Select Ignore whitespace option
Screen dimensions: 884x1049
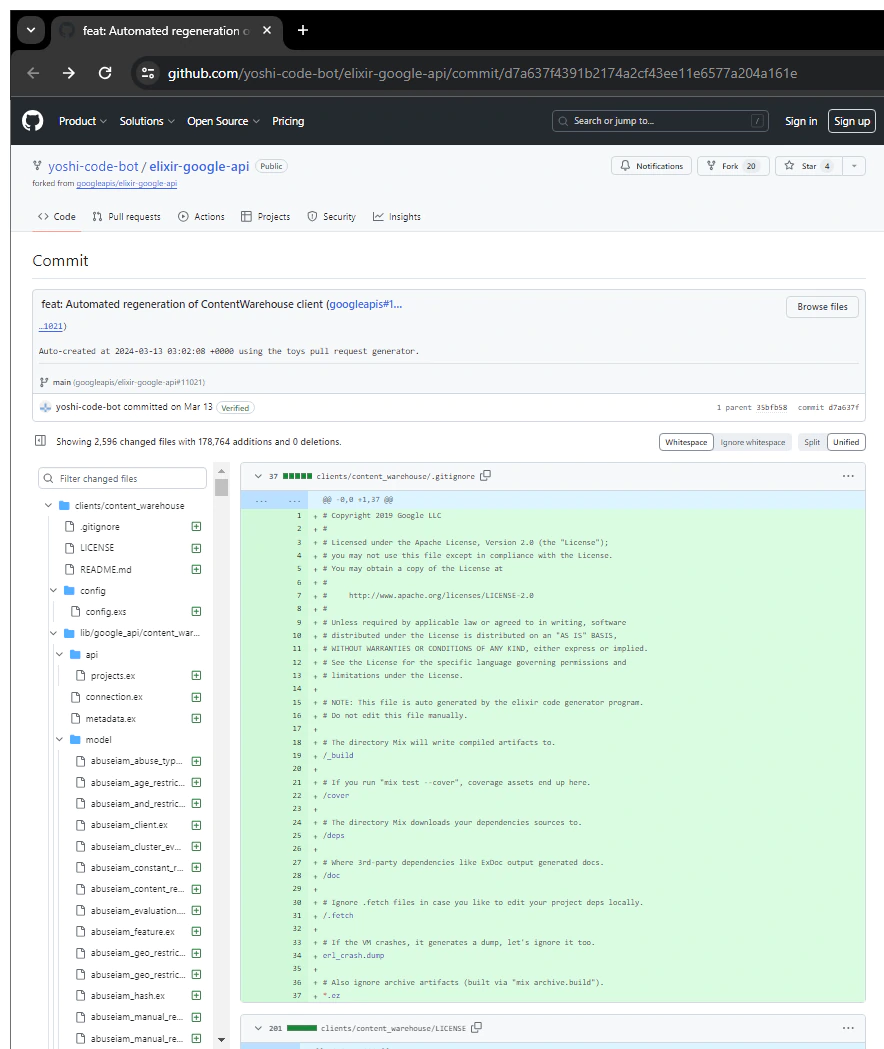[753, 442]
